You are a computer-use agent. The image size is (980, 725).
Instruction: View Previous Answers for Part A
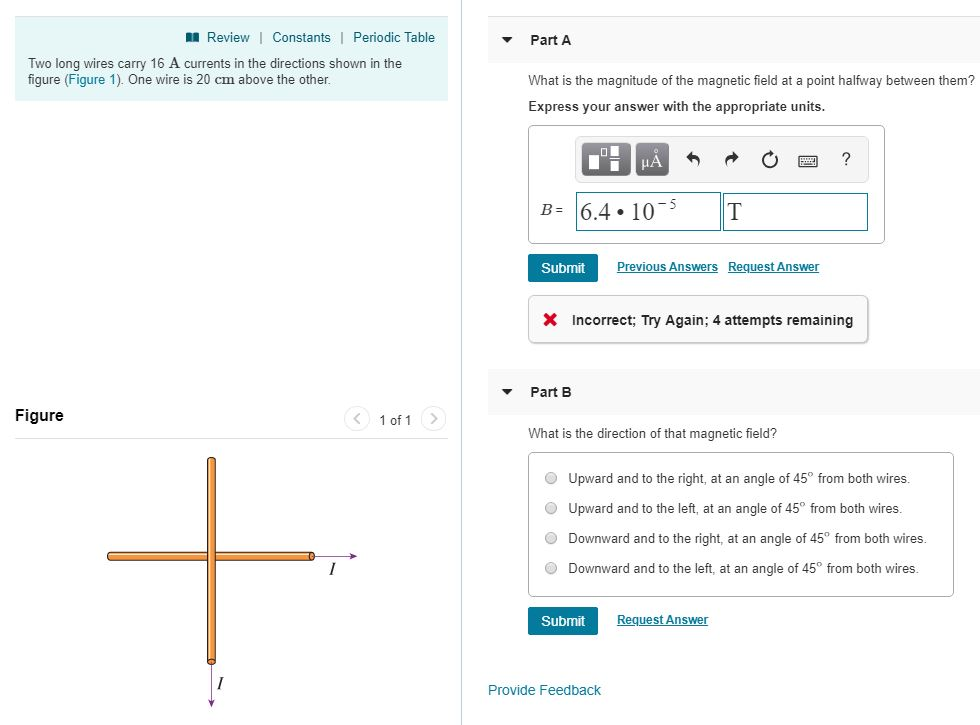coord(666,266)
